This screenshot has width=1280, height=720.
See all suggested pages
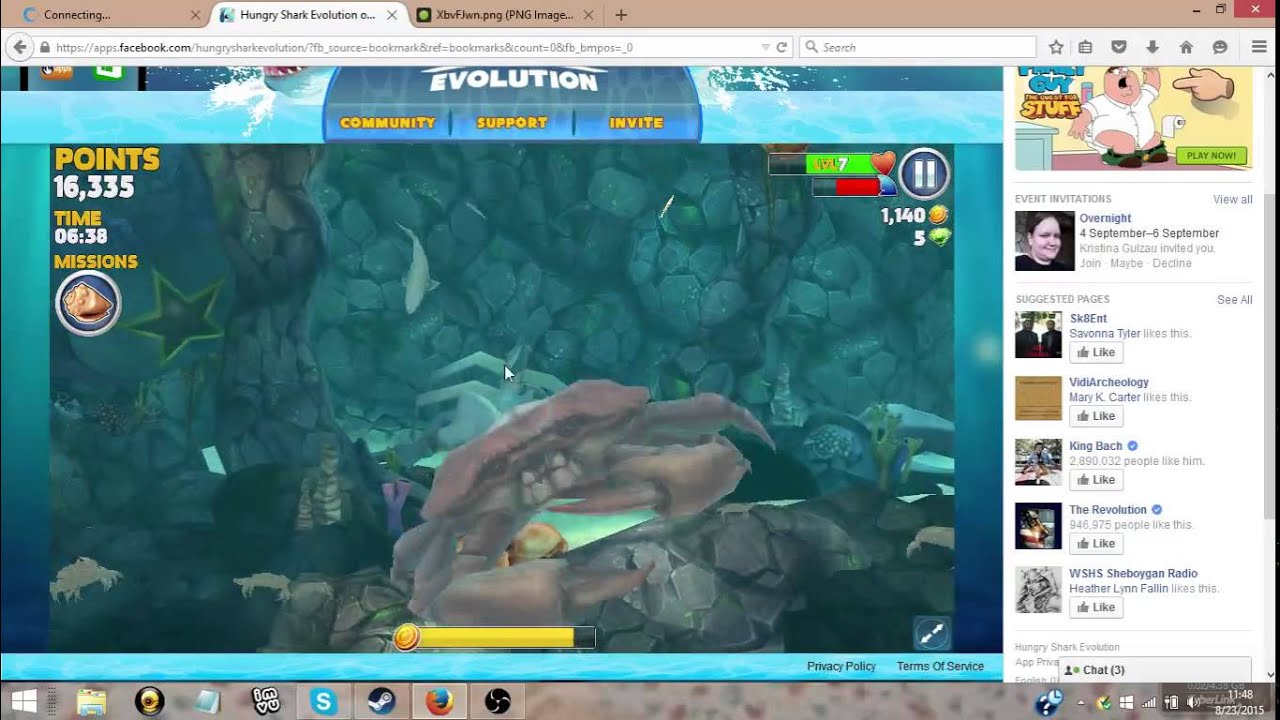point(1234,299)
